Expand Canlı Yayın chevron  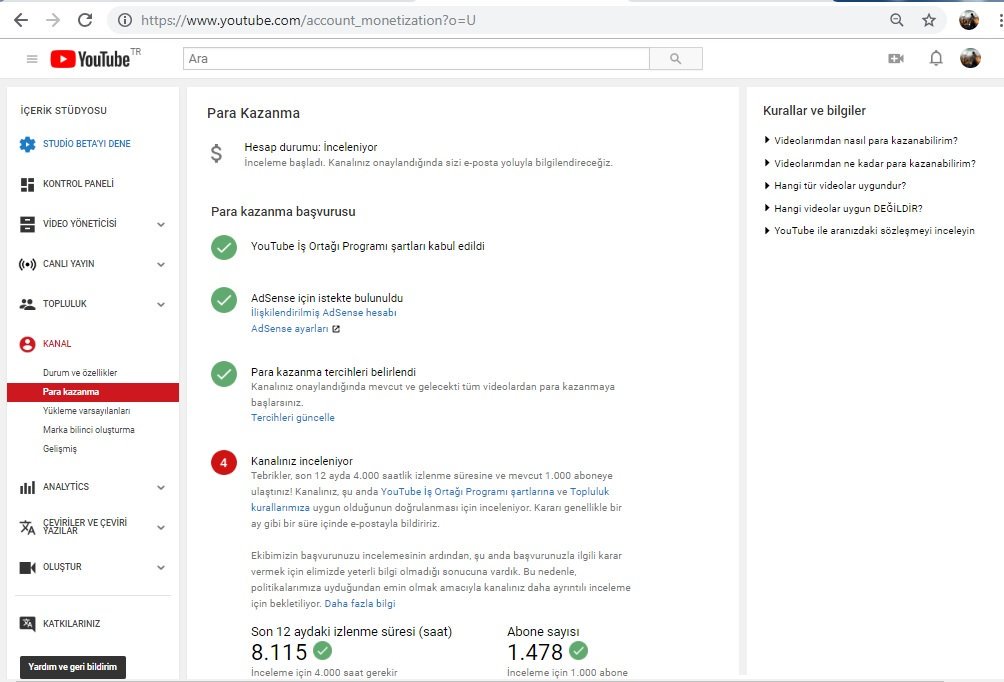pyautogui.click(x=161, y=264)
